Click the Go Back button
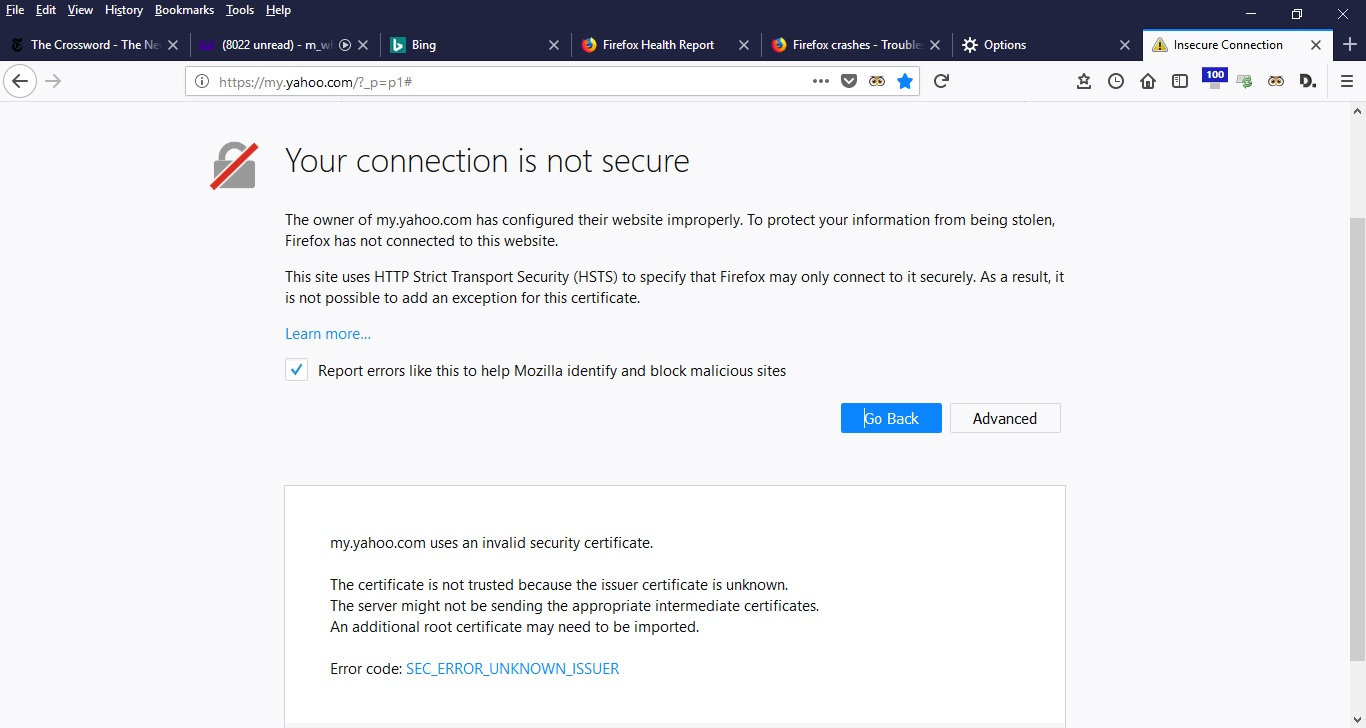Screen dimensions: 1366x728 [x=890, y=418]
